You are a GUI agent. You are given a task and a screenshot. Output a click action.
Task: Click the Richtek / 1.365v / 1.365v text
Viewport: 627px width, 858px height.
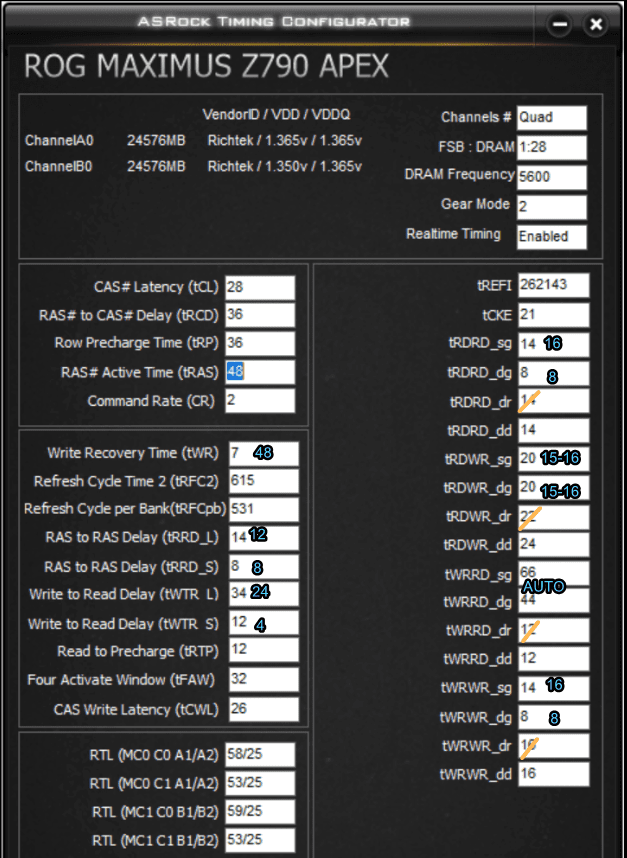[285, 141]
